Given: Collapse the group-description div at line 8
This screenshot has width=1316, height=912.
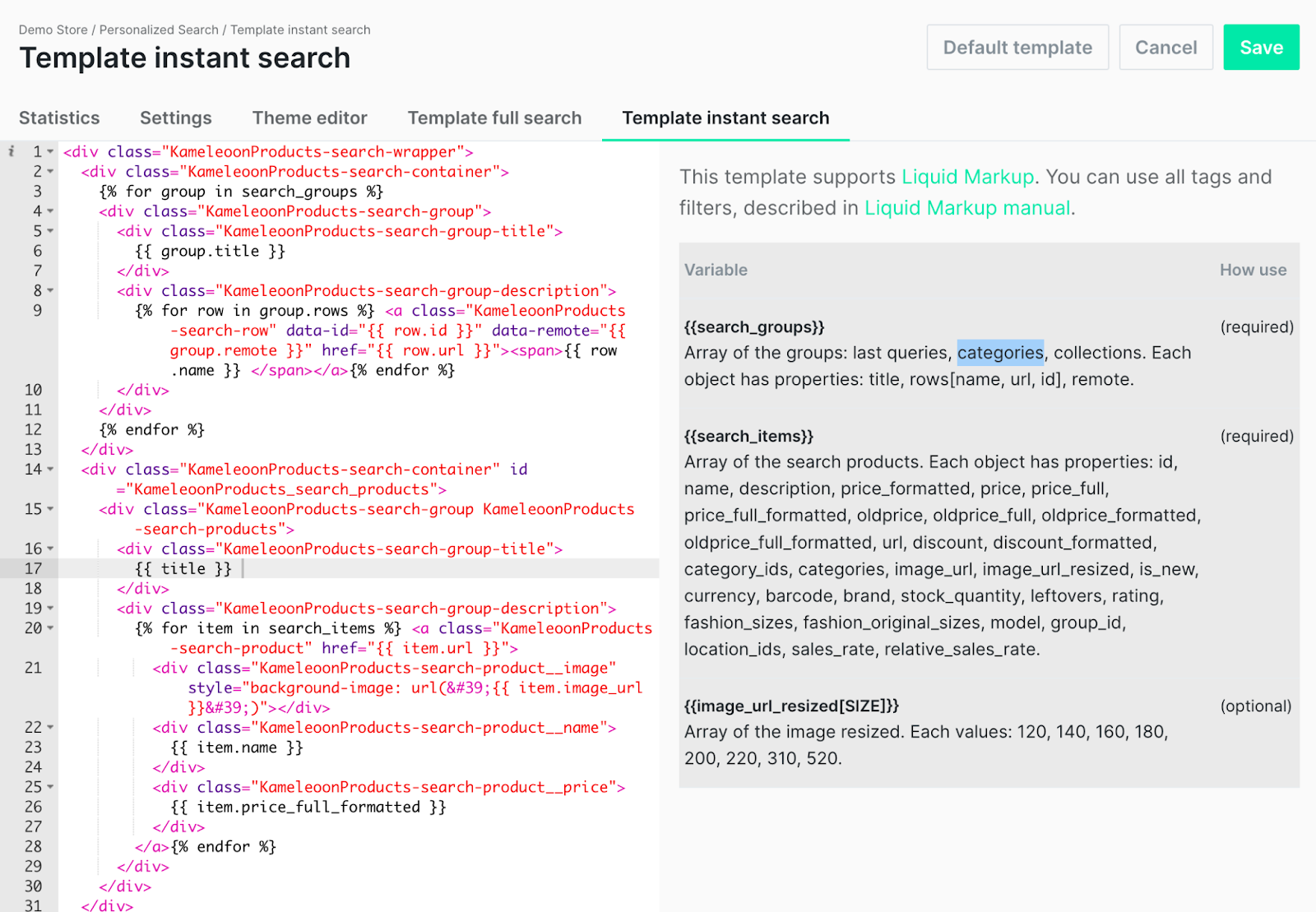Looking at the screenshot, I should (x=51, y=290).
